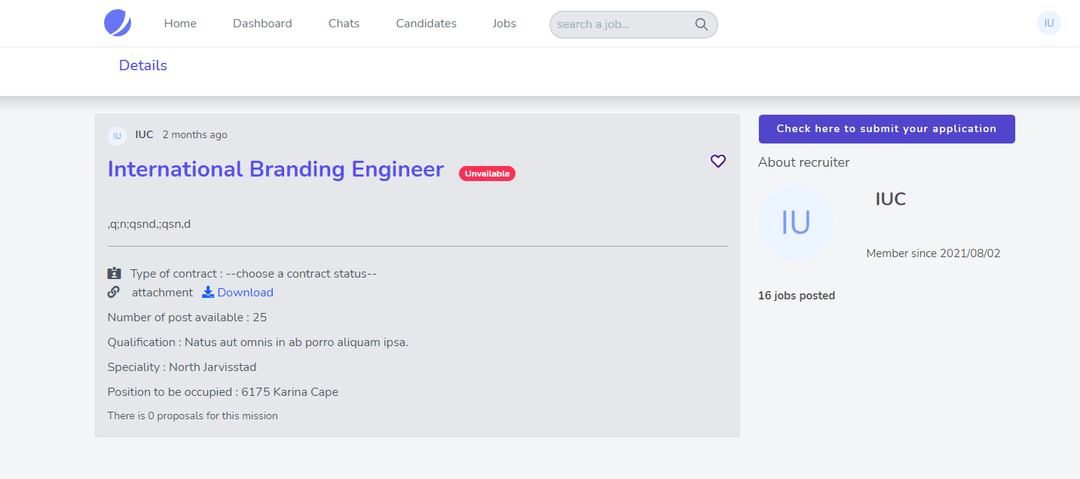The width and height of the screenshot is (1080, 479).
Task: Download the job attachment
Action: coord(245,292)
